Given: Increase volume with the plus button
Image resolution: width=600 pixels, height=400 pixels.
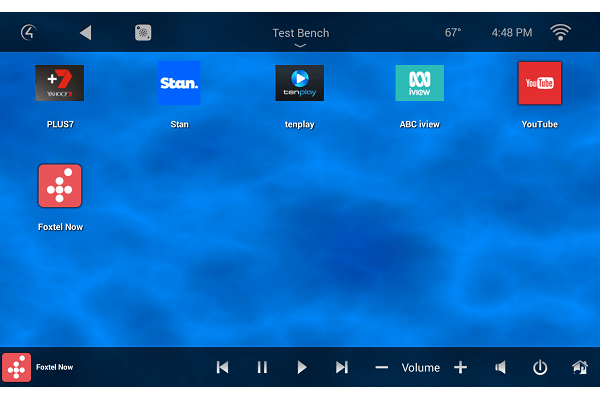Looking at the screenshot, I should (460, 367).
